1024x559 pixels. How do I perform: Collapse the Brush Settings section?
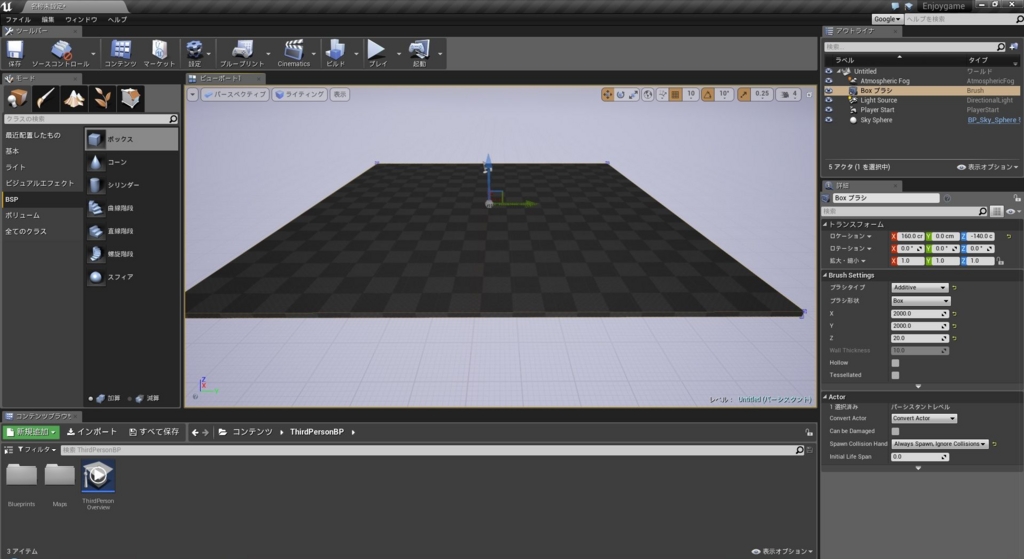tap(825, 276)
